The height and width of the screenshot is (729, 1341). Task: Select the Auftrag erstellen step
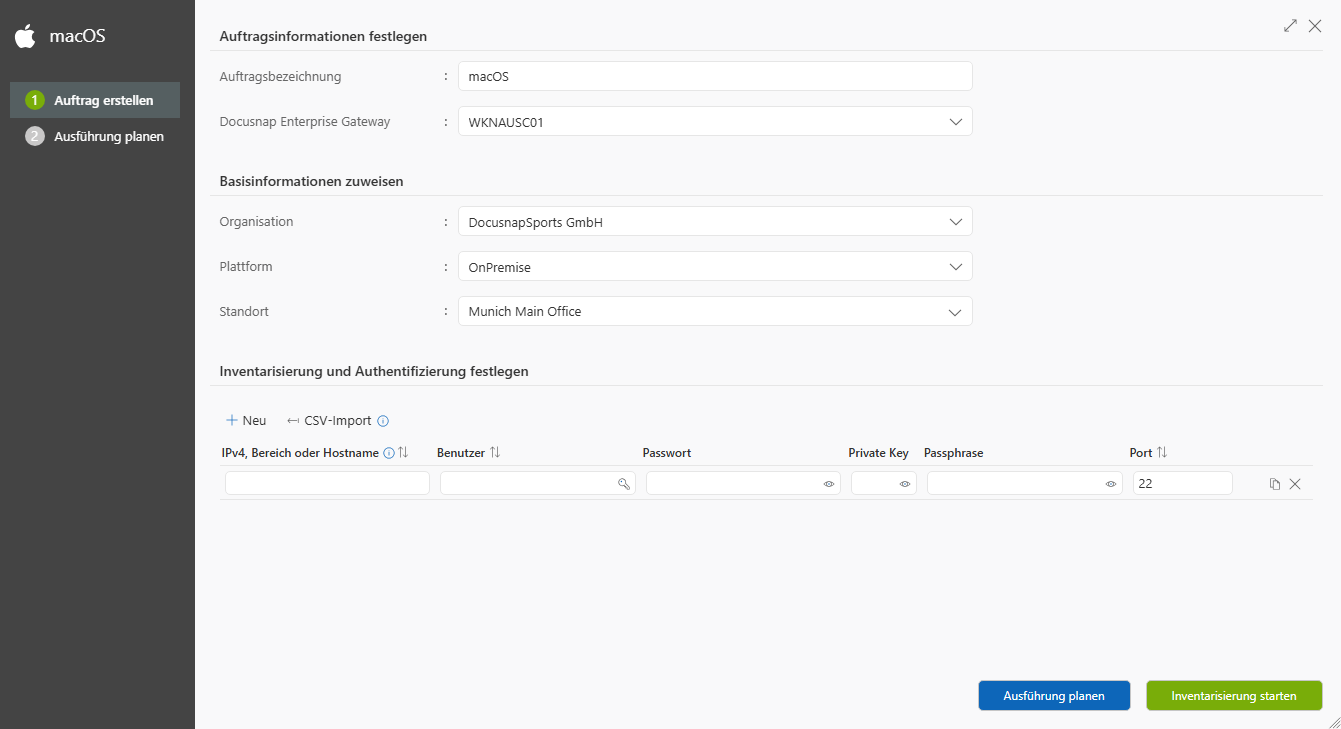pyautogui.click(x=95, y=100)
